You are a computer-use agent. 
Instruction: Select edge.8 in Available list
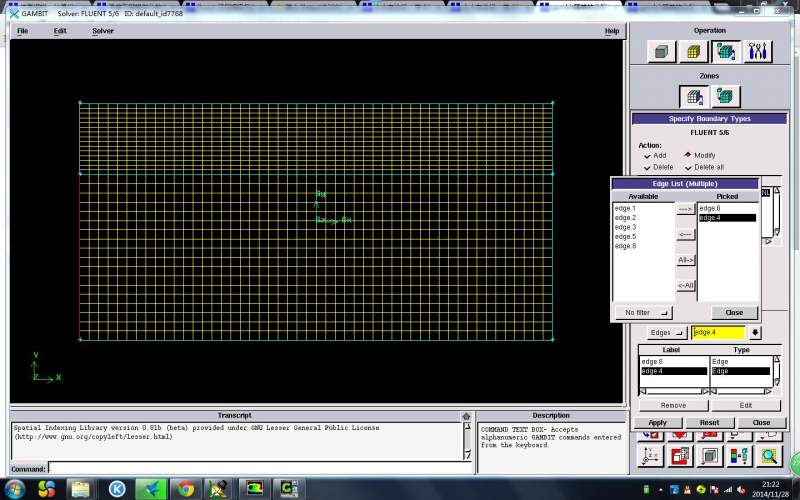(x=625, y=246)
